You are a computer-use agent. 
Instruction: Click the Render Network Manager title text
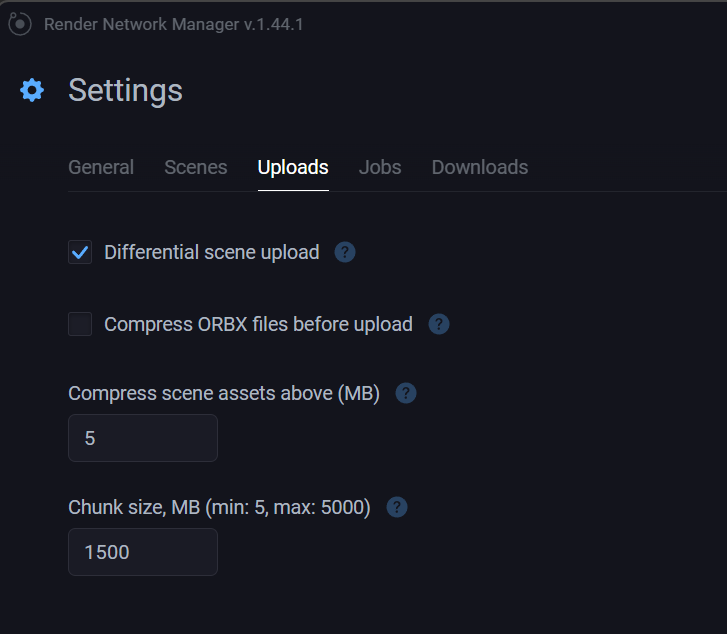coord(174,24)
